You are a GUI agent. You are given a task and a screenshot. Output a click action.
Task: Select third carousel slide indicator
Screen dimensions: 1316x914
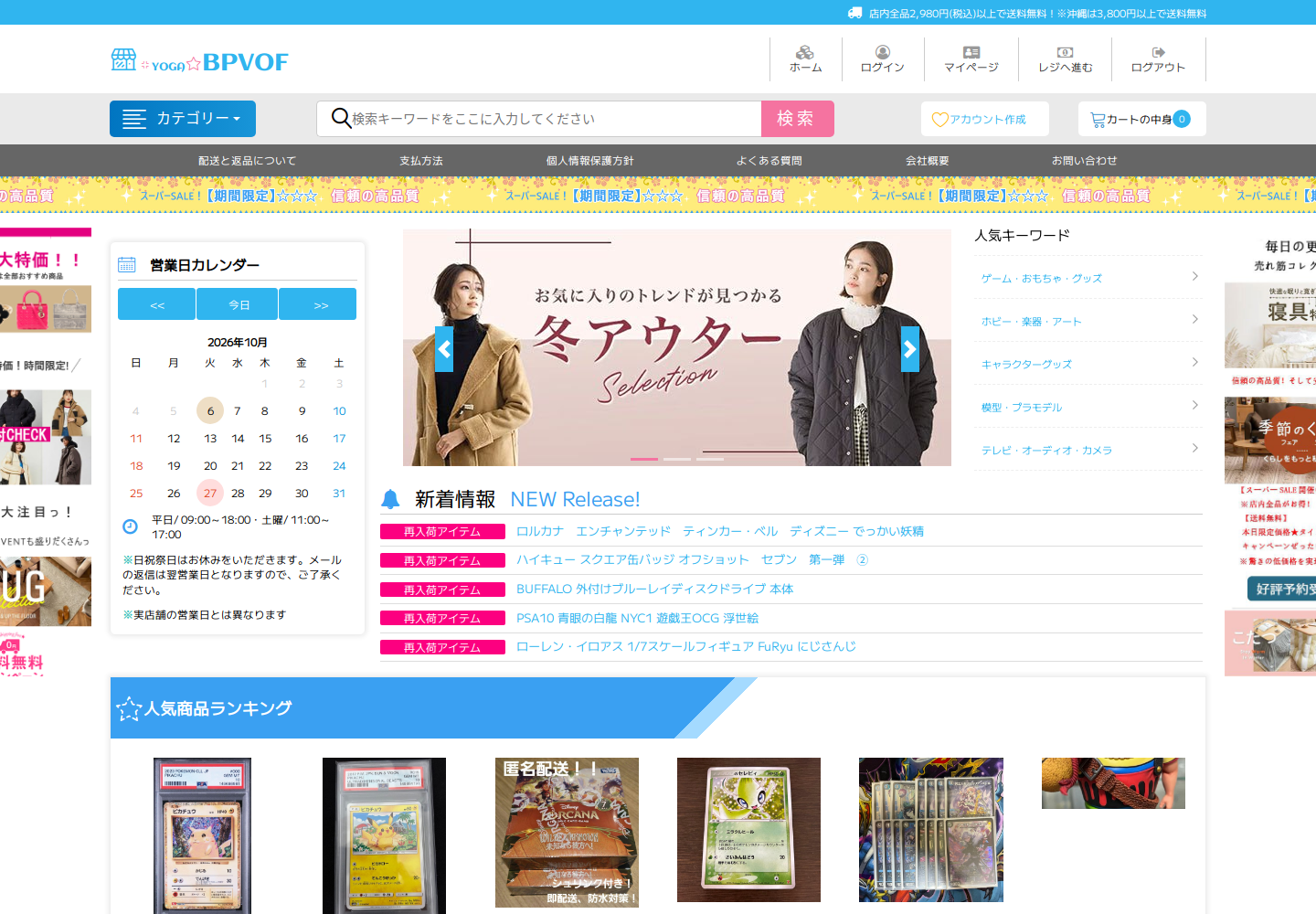pos(710,459)
